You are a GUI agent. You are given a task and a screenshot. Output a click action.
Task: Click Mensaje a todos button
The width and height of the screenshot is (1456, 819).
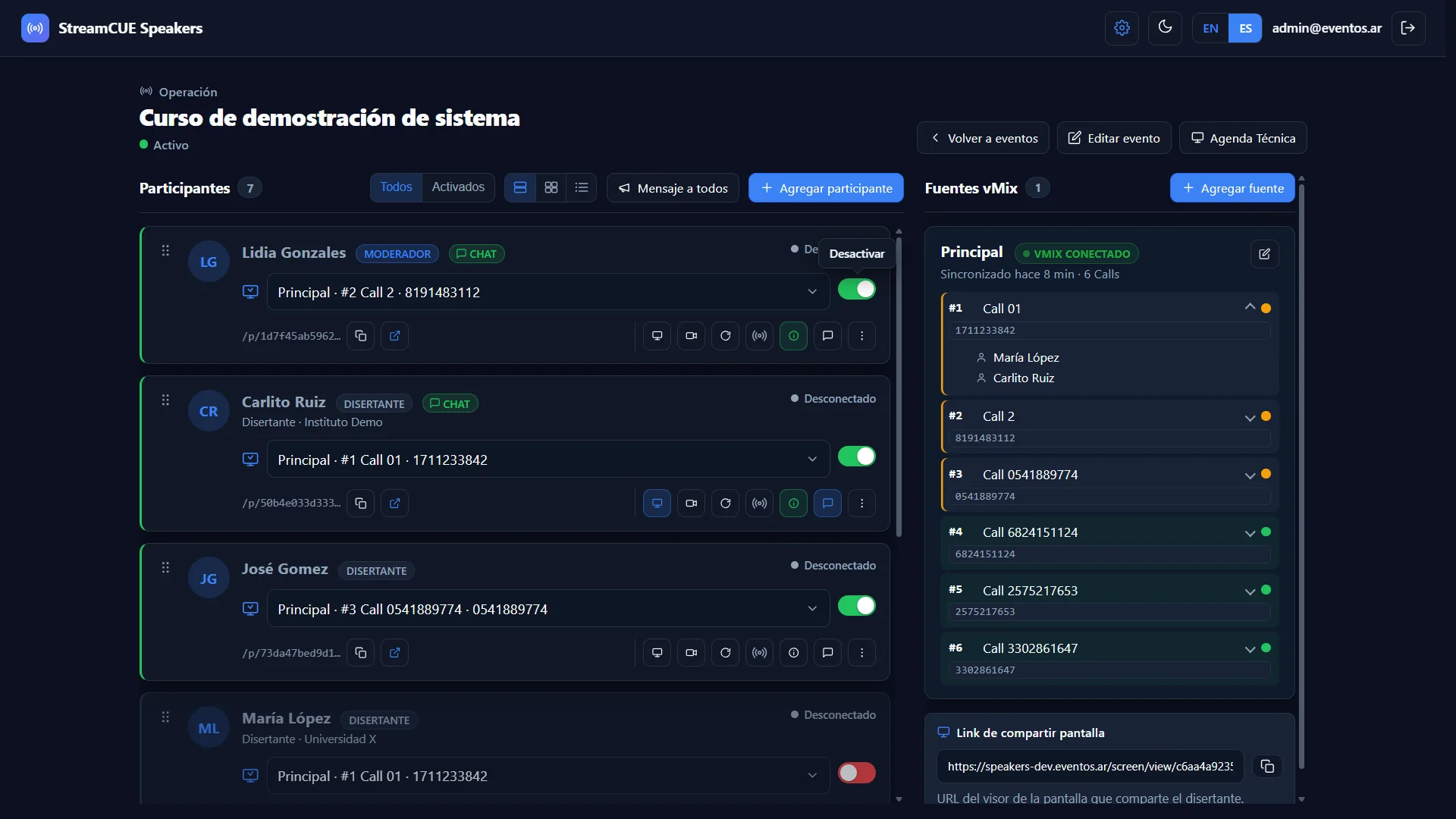click(673, 188)
